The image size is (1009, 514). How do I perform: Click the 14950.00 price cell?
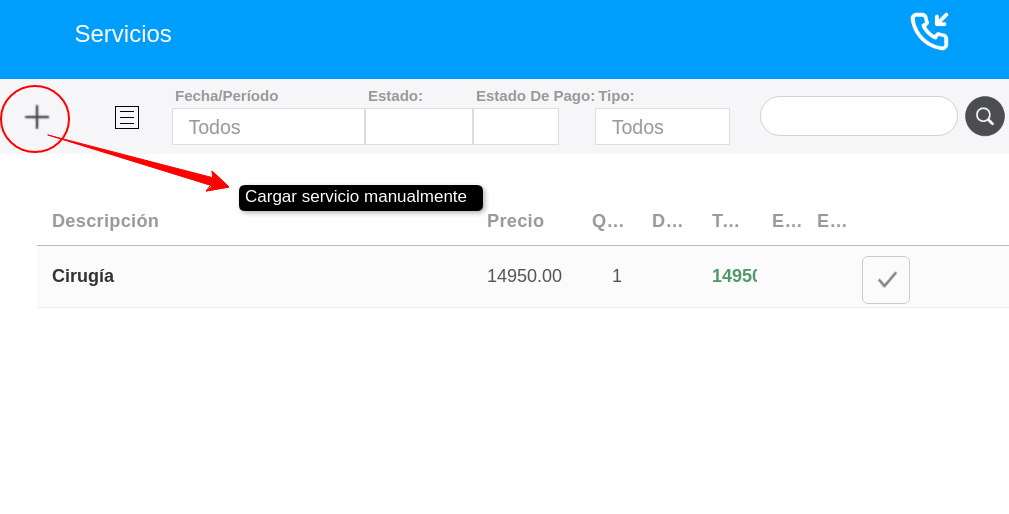coord(524,276)
